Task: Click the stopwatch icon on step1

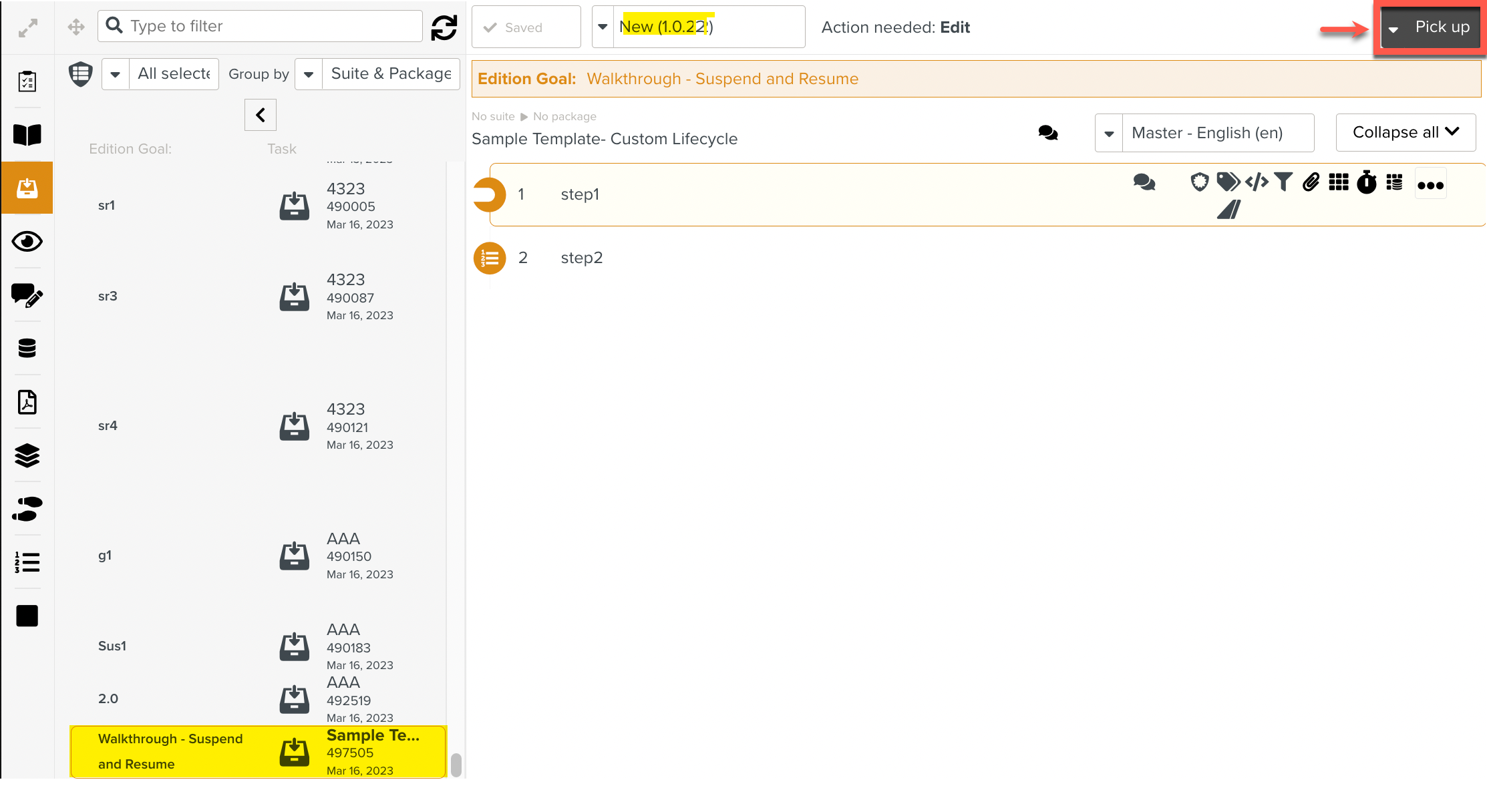Action: pyautogui.click(x=1366, y=182)
